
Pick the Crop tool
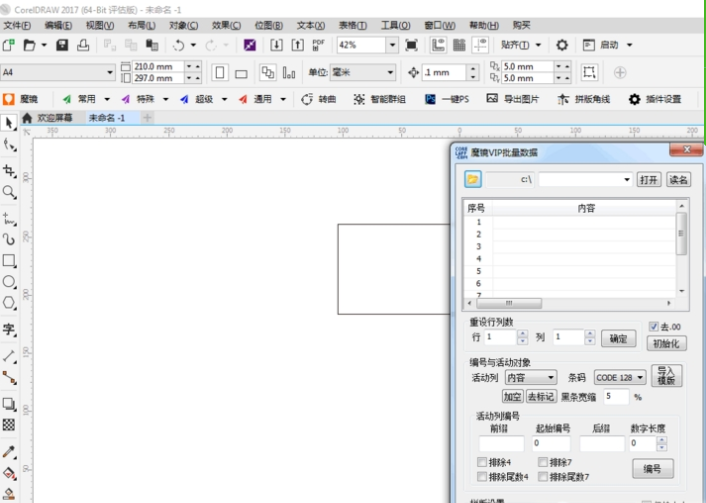point(9,171)
